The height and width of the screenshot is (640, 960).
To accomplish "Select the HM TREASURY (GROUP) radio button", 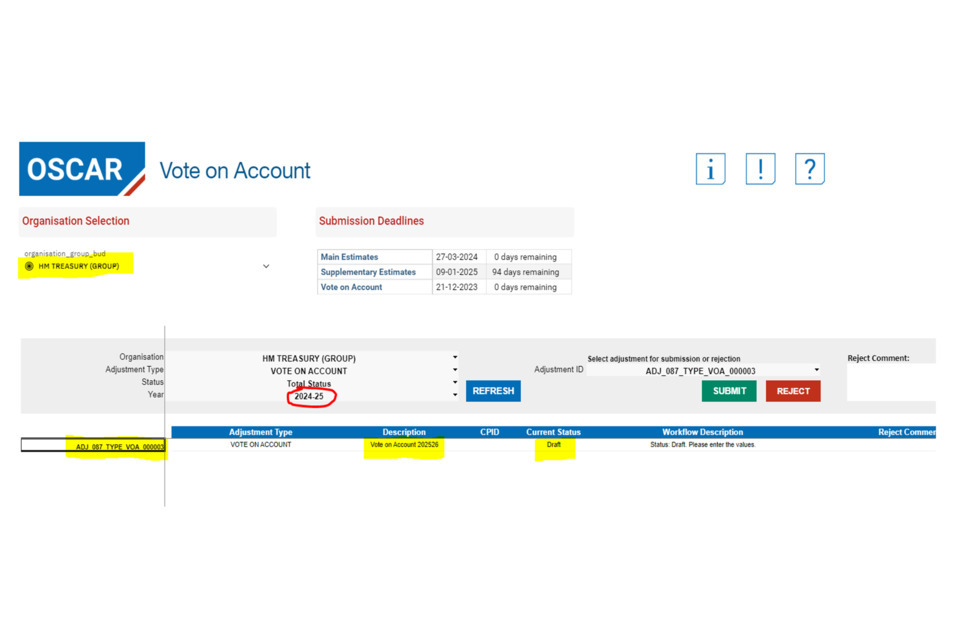I will pos(29,267).
